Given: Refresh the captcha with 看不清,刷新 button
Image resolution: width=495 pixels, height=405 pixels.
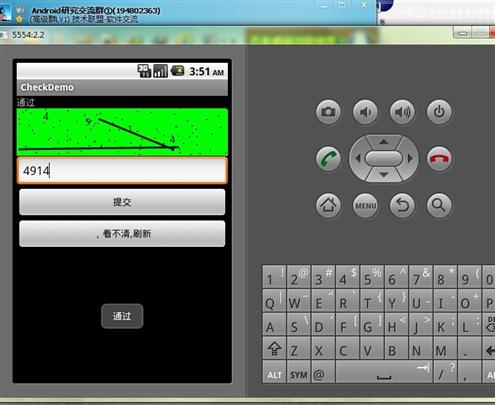Looking at the screenshot, I should tap(122, 234).
